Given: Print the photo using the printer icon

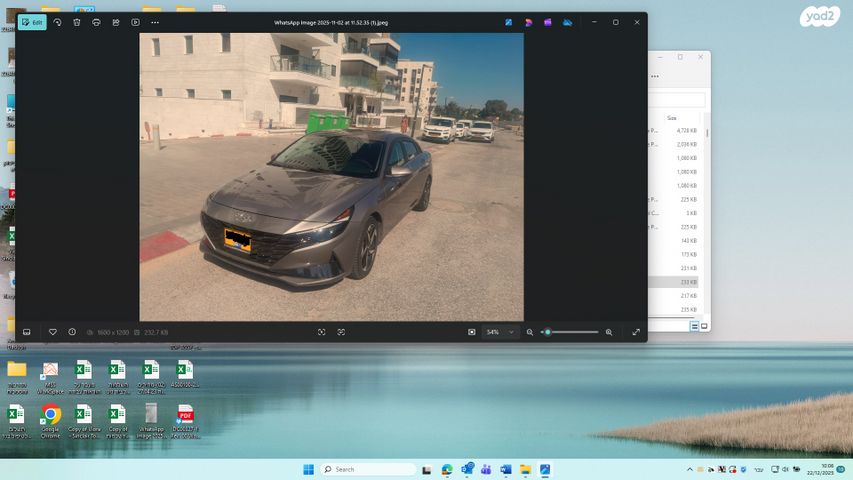Looking at the screenshot, I should tap(96, 22).
